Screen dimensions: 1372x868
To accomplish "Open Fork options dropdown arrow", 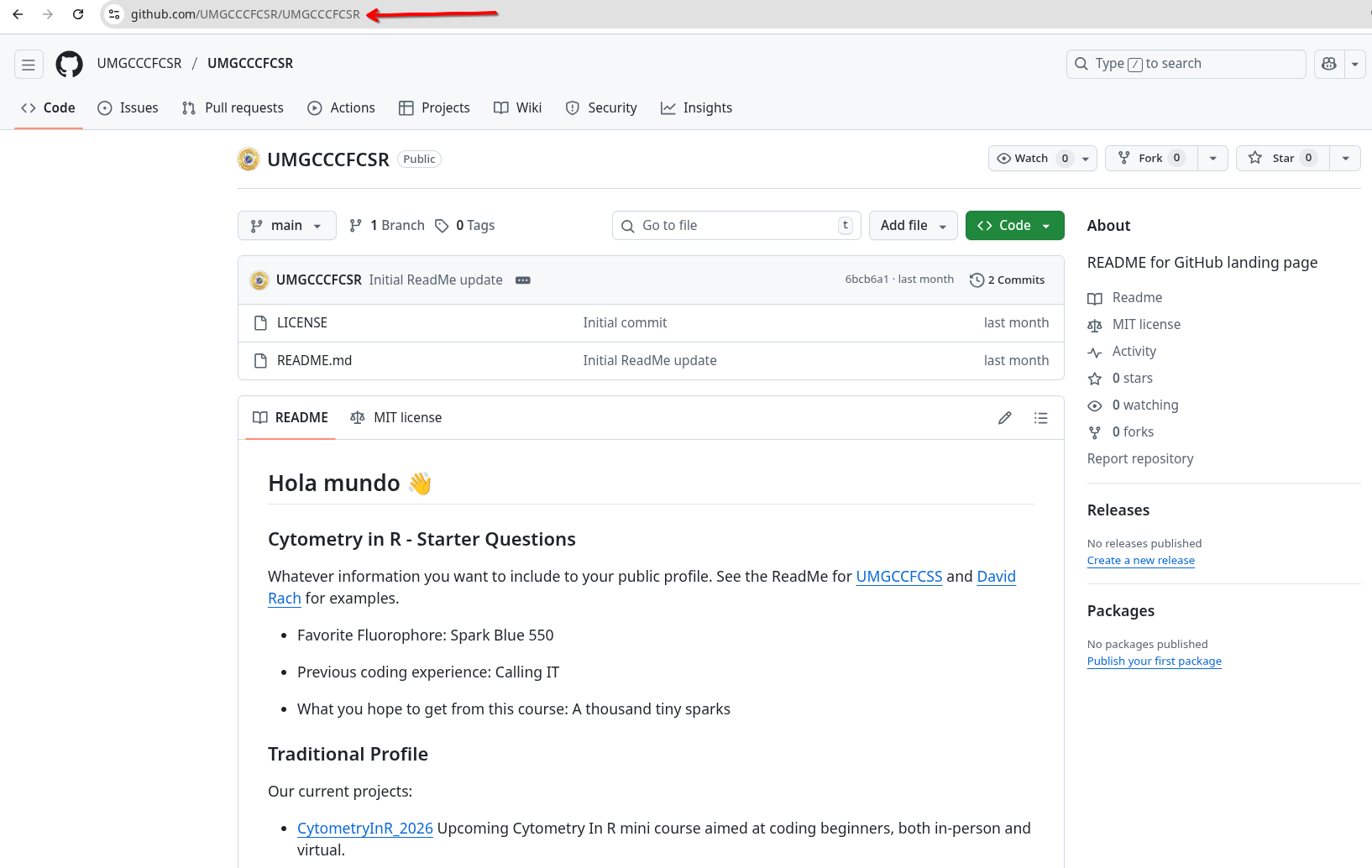I will click(x=1212, y=158).
